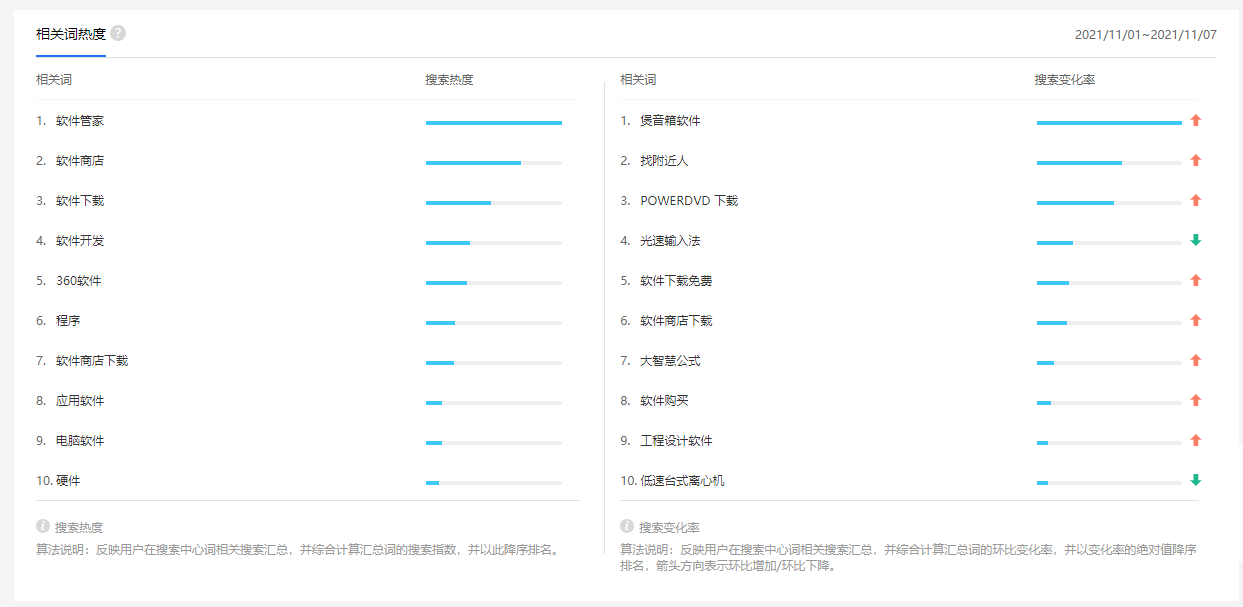Click the heat bar for 软件下载
Viewport: 1243px width, 607px height.
pos(493,201)
